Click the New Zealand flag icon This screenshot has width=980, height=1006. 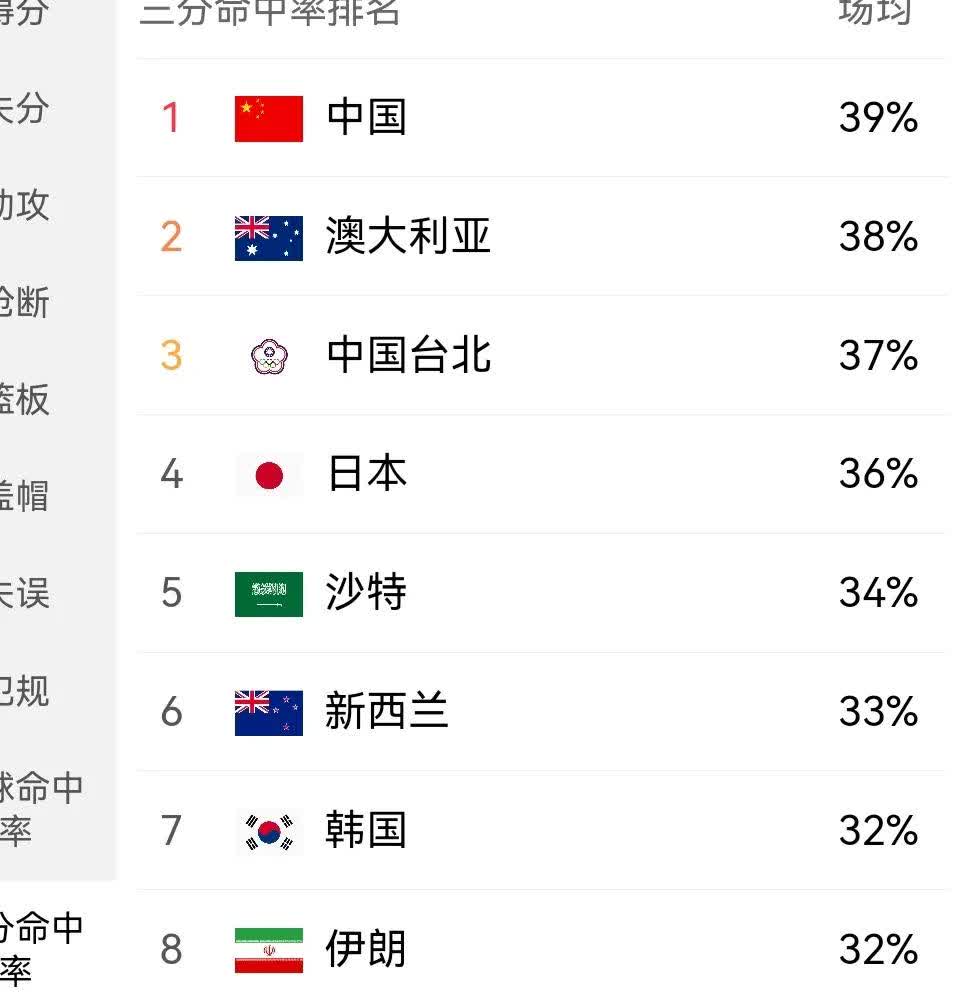click(x=268, y=713)
